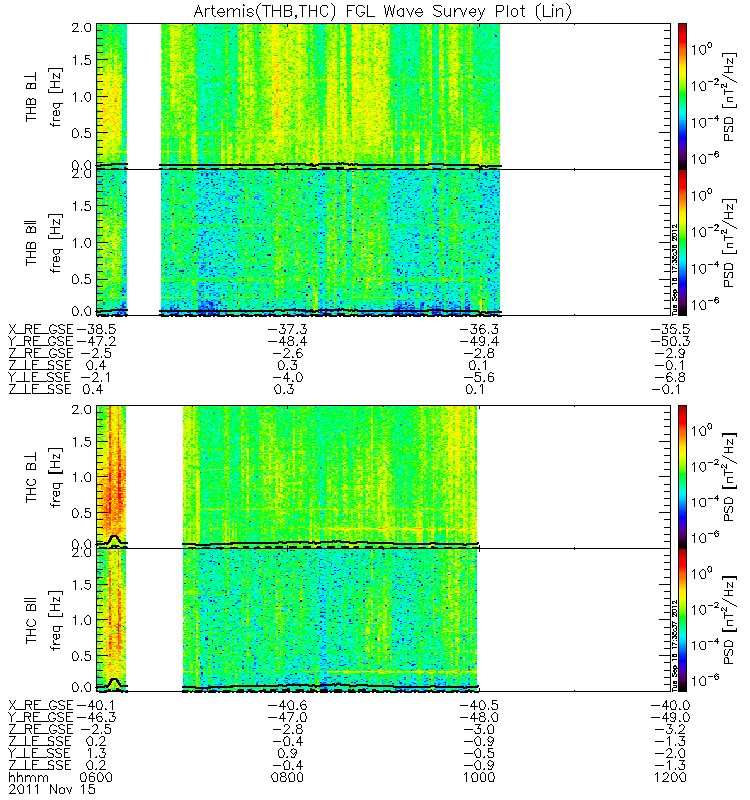Click the date text '2011 Nov 15'
This screenshot has width=750, height=800.
pyautogui.click(x=52, y=789)
